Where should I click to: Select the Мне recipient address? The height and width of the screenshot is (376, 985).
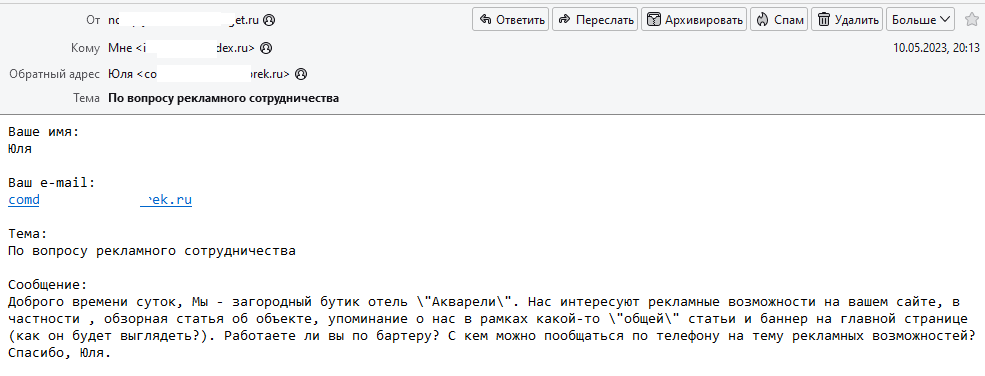point(182,48)
